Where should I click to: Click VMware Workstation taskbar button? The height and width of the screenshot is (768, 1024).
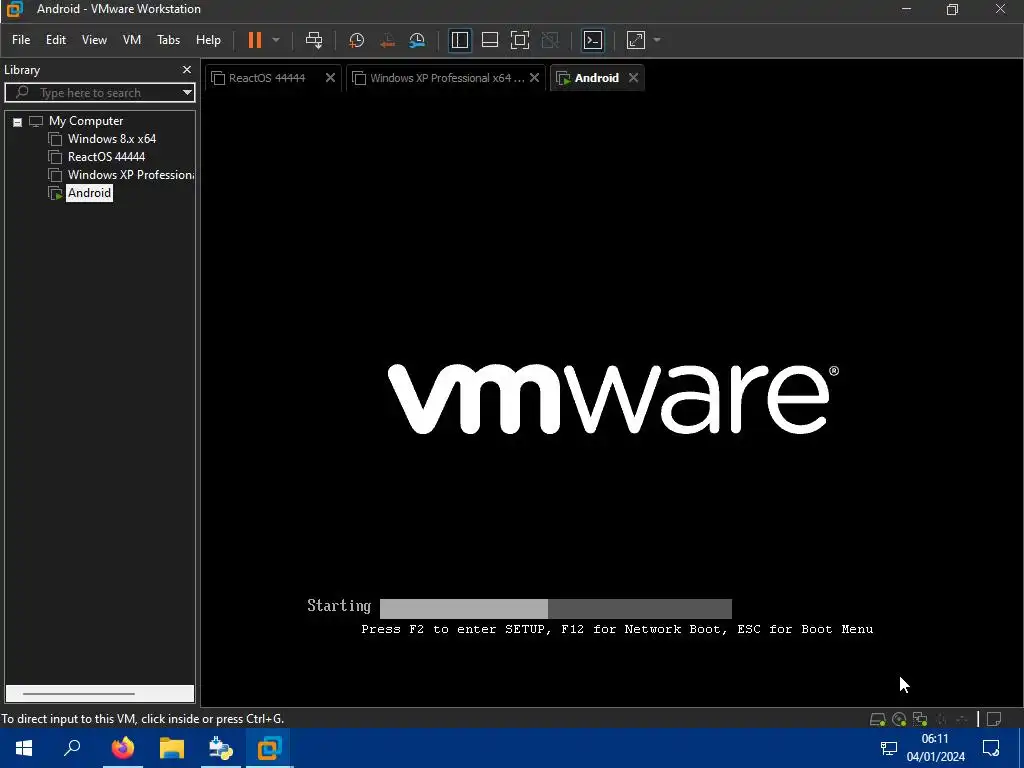click(269, 748)
